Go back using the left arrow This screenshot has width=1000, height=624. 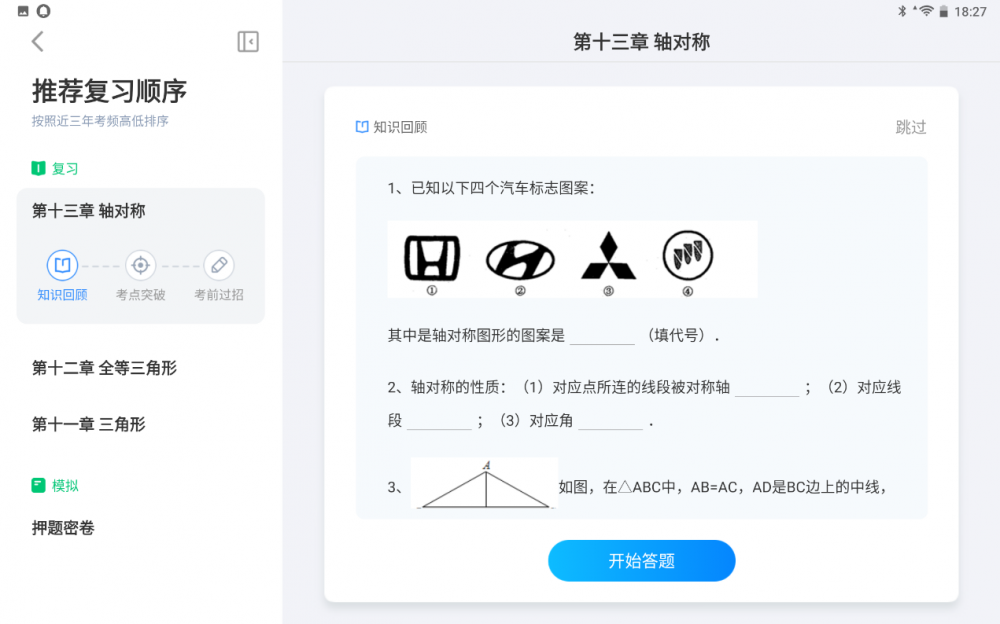click(x=38, y=41)
